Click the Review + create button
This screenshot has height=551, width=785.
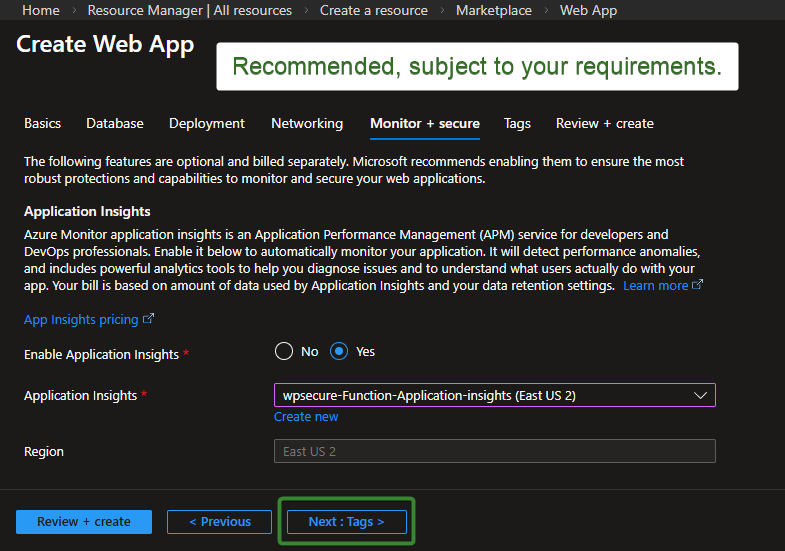pos(84,521)
